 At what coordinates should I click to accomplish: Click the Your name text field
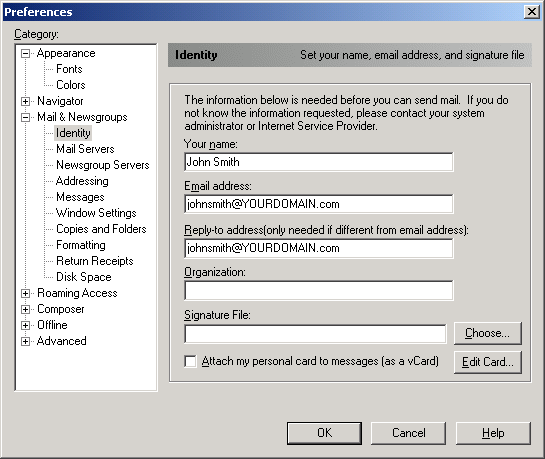pos(319,162)
